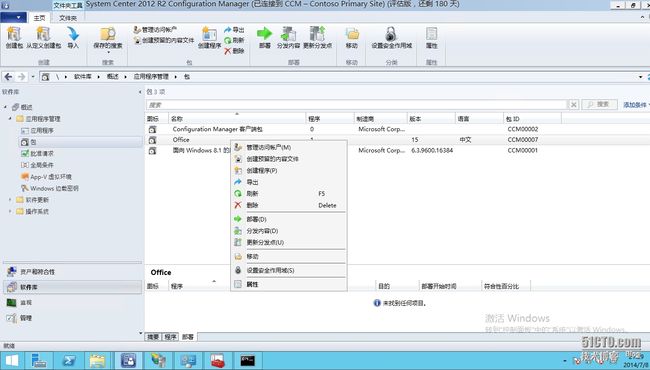Screen dimensions: 650x370
Task: Choose 导出 in the context menu
Action: coord(289,182)
